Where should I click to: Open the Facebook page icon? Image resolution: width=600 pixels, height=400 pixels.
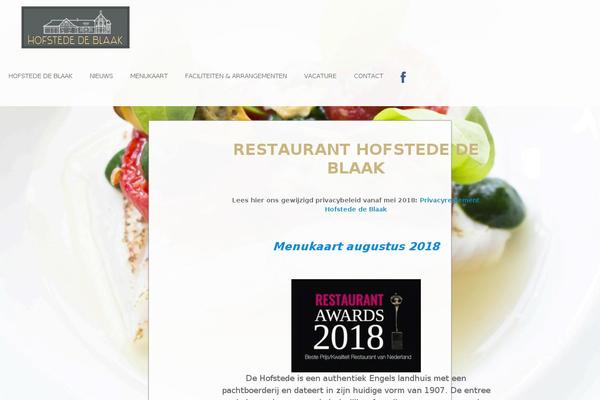pyautogui.click(x=403, y=77)
